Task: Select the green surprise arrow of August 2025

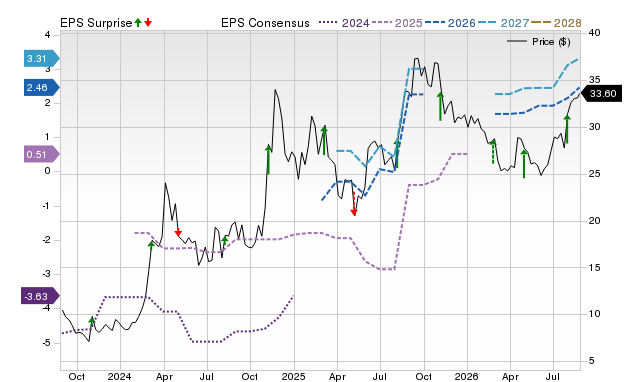Action: (x=397, y=153)
